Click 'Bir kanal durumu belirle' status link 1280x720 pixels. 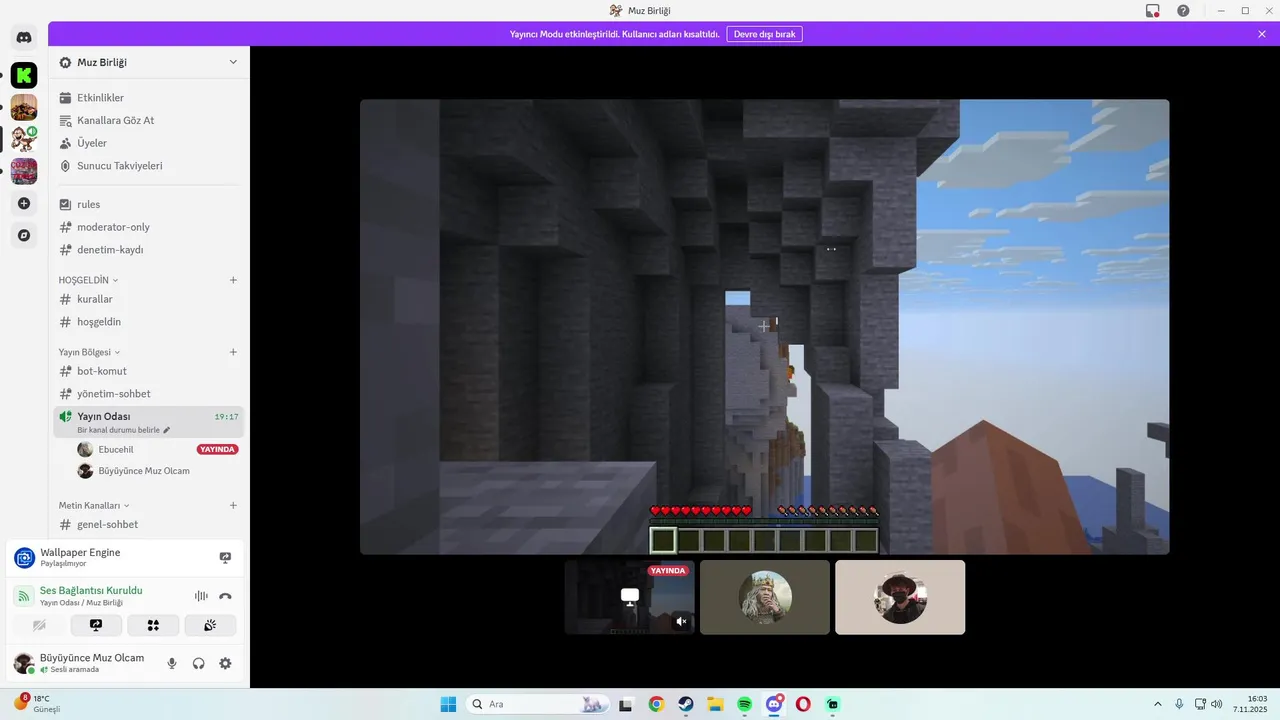coord(123,430)
